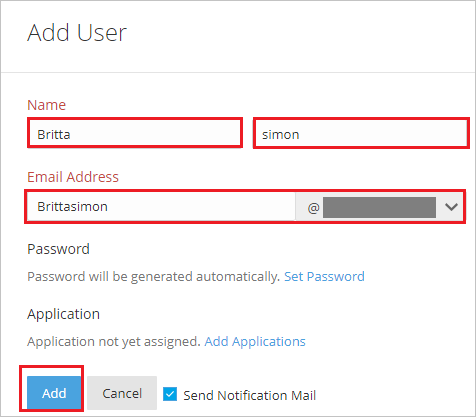This screenshot has height=417, width=476.
Task: Click the red Name field label
Action: point(46,105)
